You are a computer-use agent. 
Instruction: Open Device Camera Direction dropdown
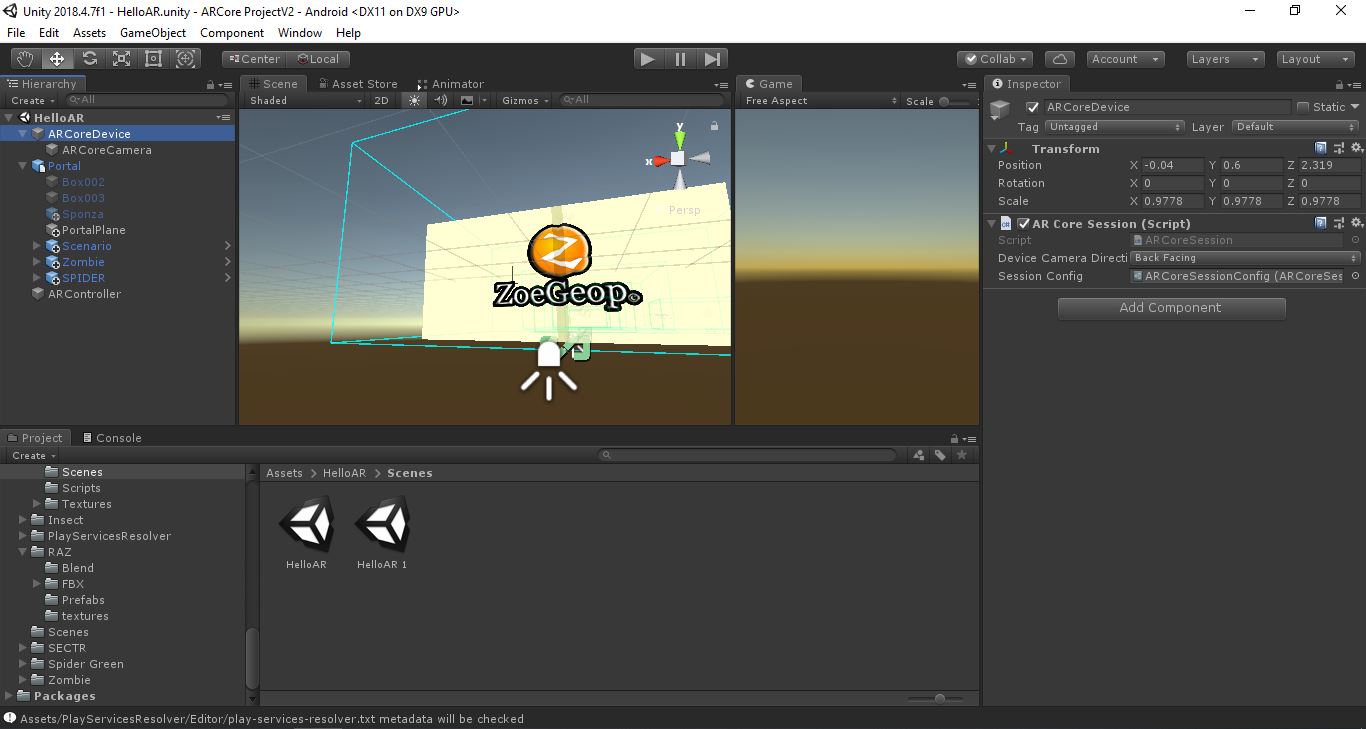click(1245, 258)
